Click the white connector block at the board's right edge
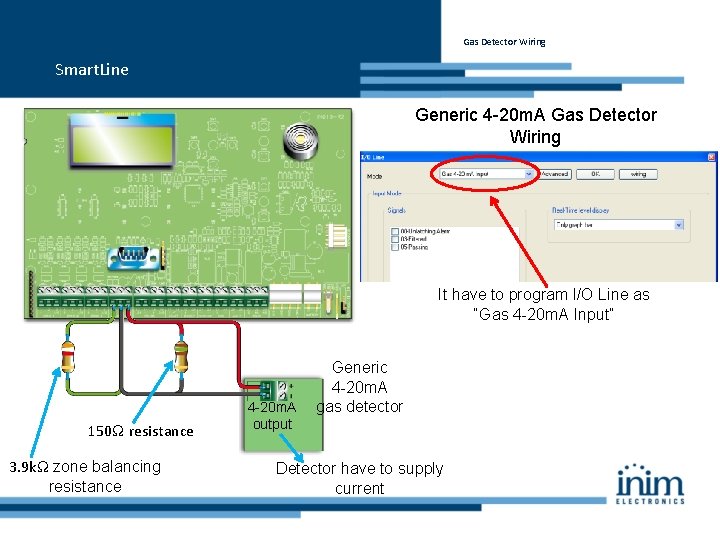This screenshot has height=540, width=720. 338,235
